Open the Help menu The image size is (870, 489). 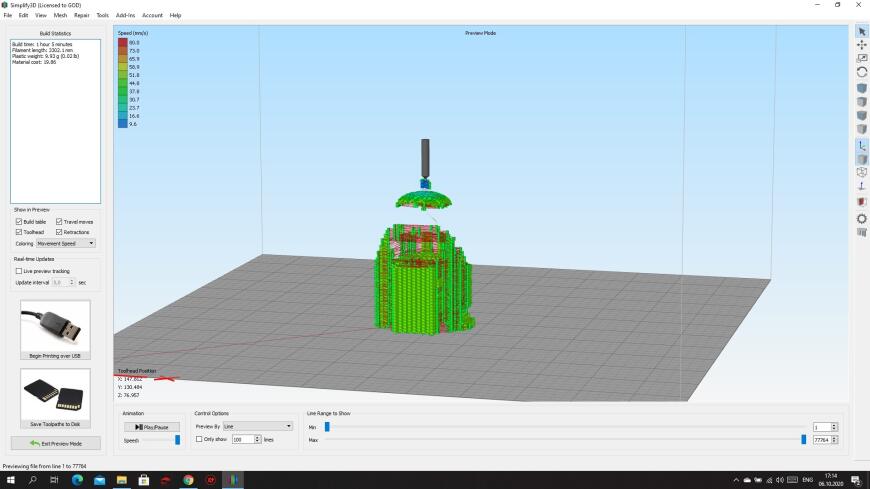(x=175, y=16)
